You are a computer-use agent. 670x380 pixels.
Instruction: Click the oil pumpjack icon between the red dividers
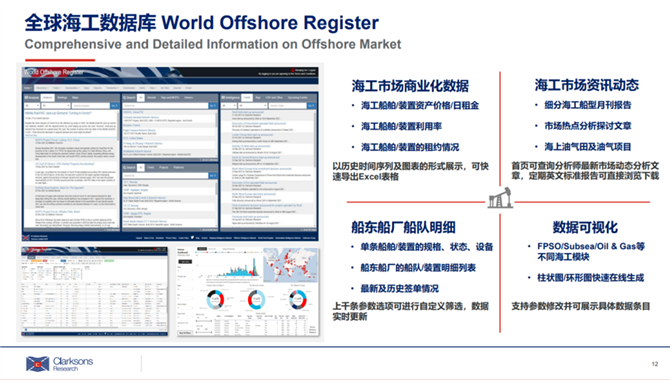500,198
